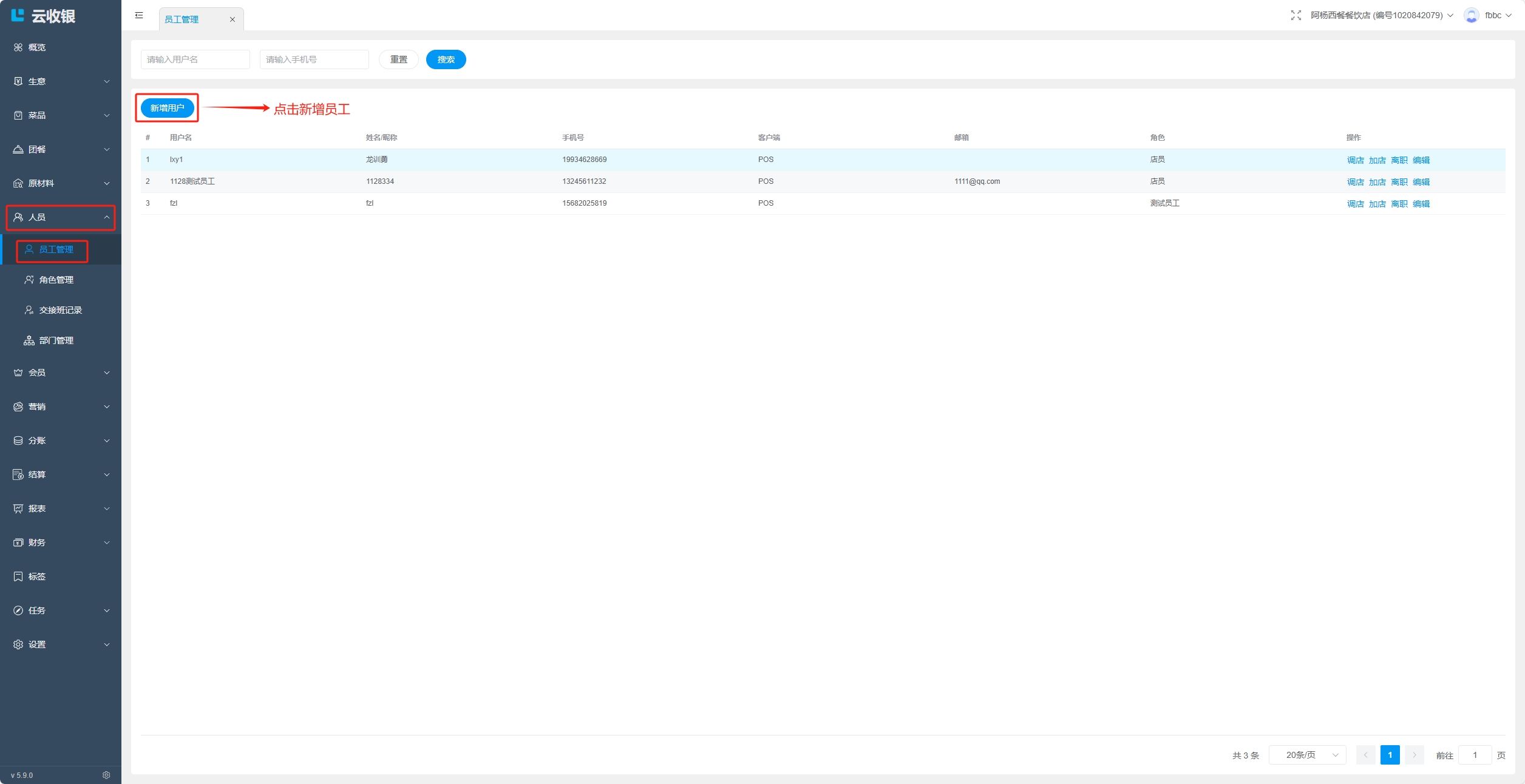Screen dimensions: 1525x784
Task: Open the 20条/页 page size dropdown
Action: [x=1307, y=755]
